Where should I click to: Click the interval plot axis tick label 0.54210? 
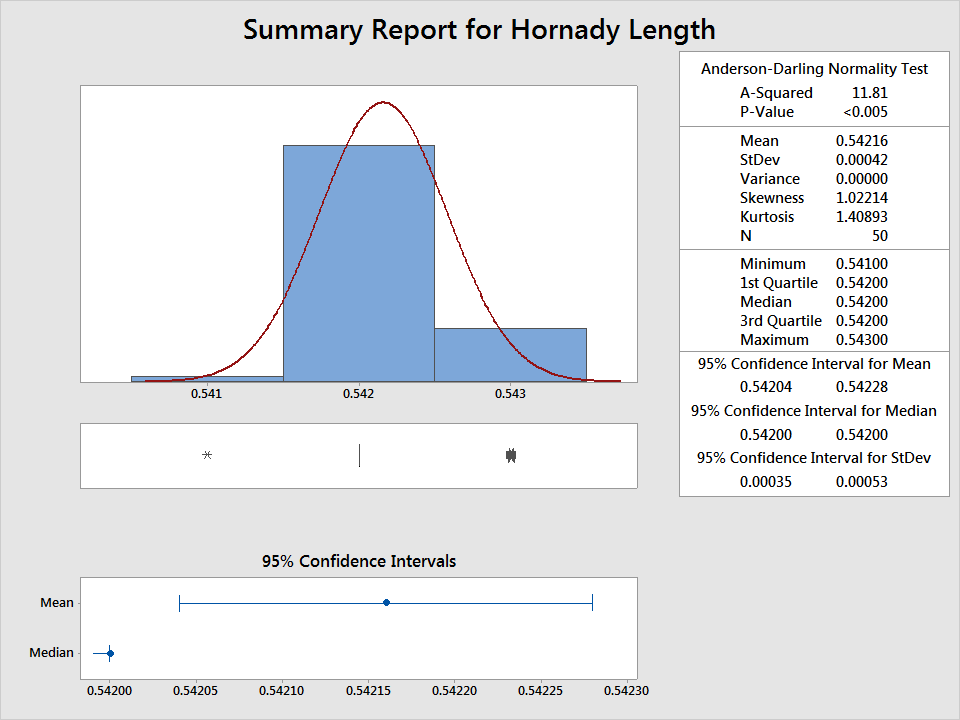(x=282, y=691)
